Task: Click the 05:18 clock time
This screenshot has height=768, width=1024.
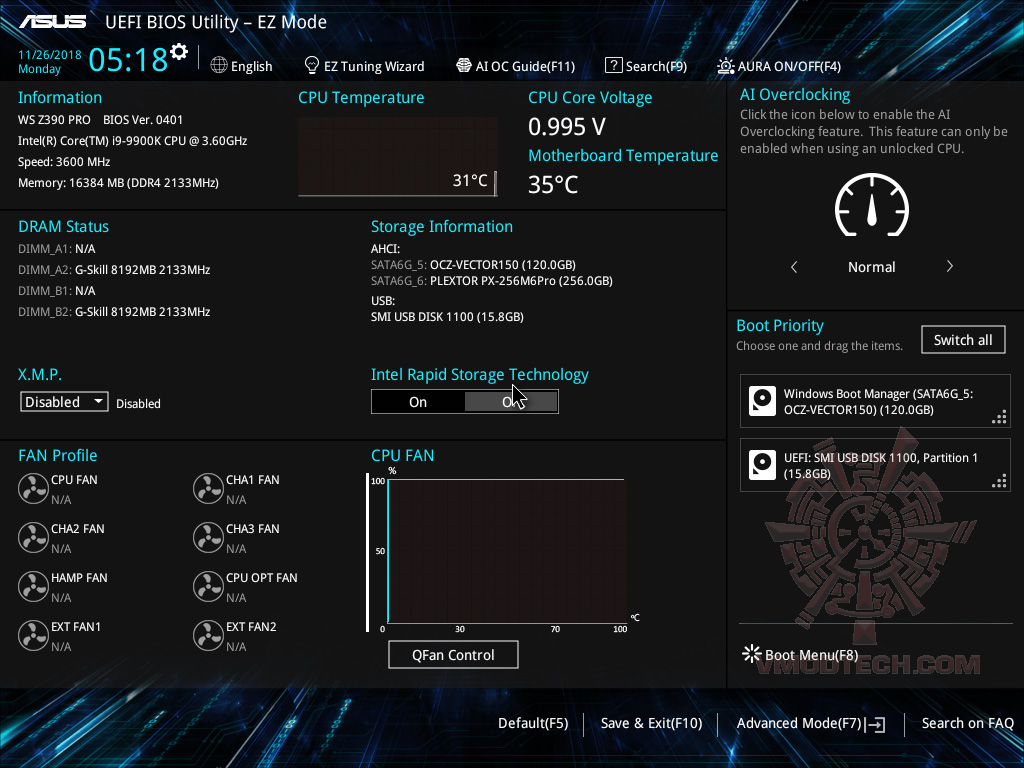Action: [128, 59]
